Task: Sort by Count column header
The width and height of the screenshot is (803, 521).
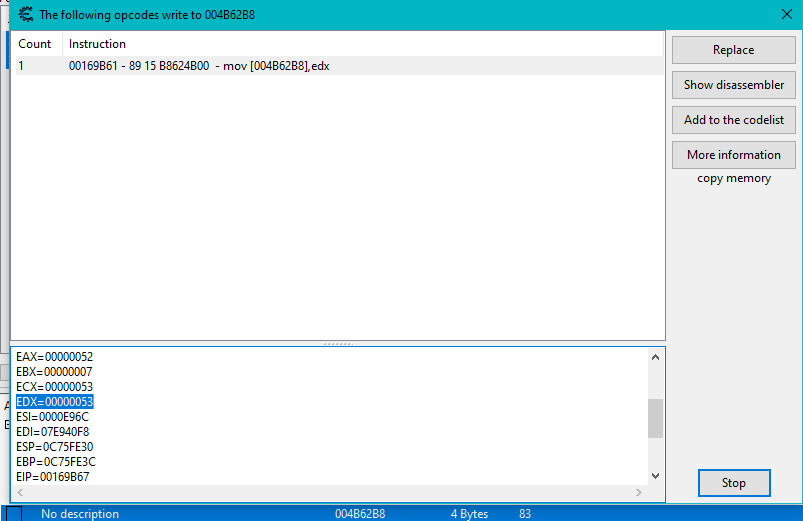Action: (x=37, y=44)
